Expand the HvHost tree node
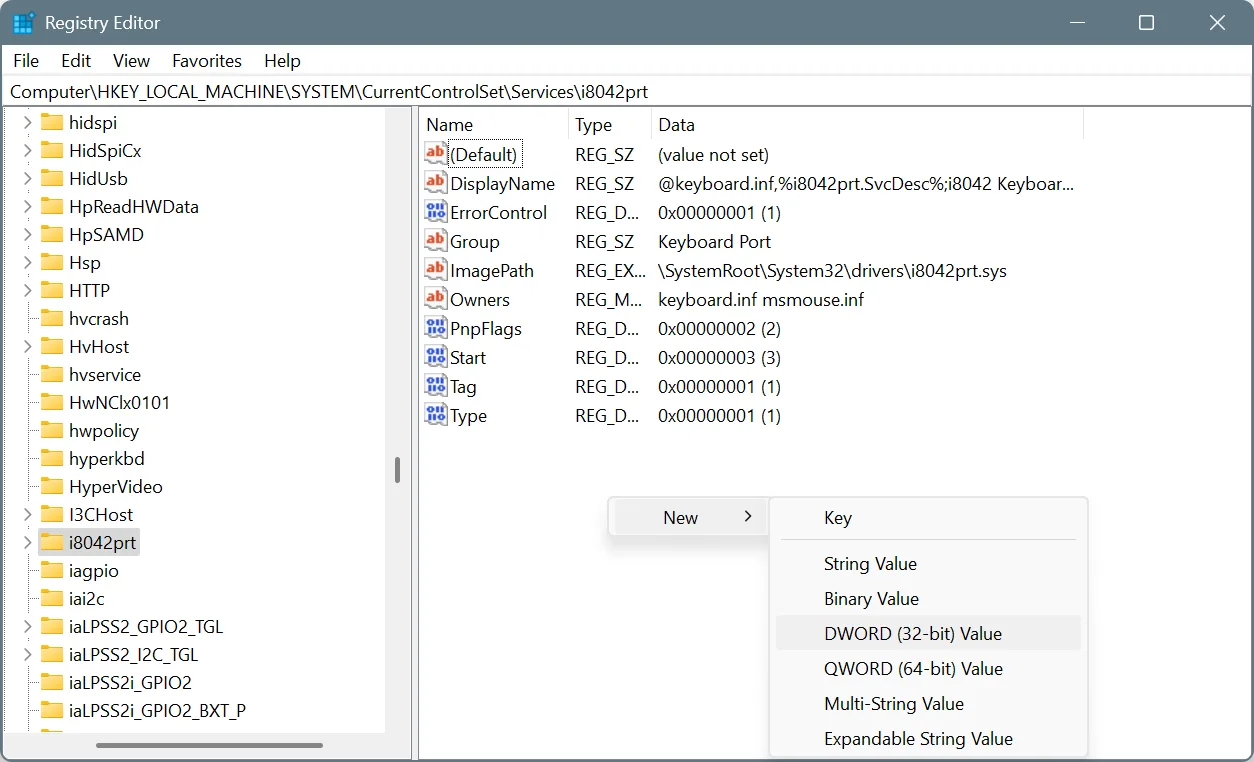Screen dimensions: 1254x762 click(x=27, y=346)
